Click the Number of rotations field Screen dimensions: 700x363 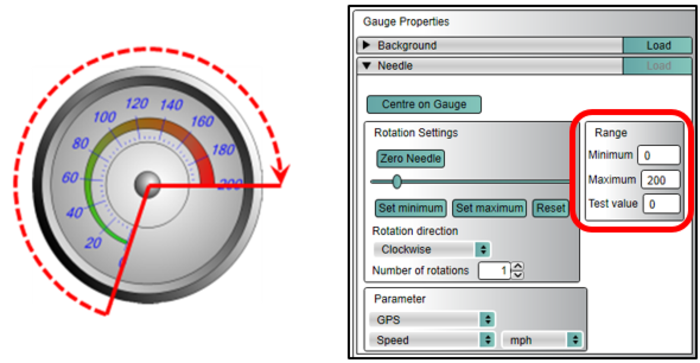coord(494,271)
